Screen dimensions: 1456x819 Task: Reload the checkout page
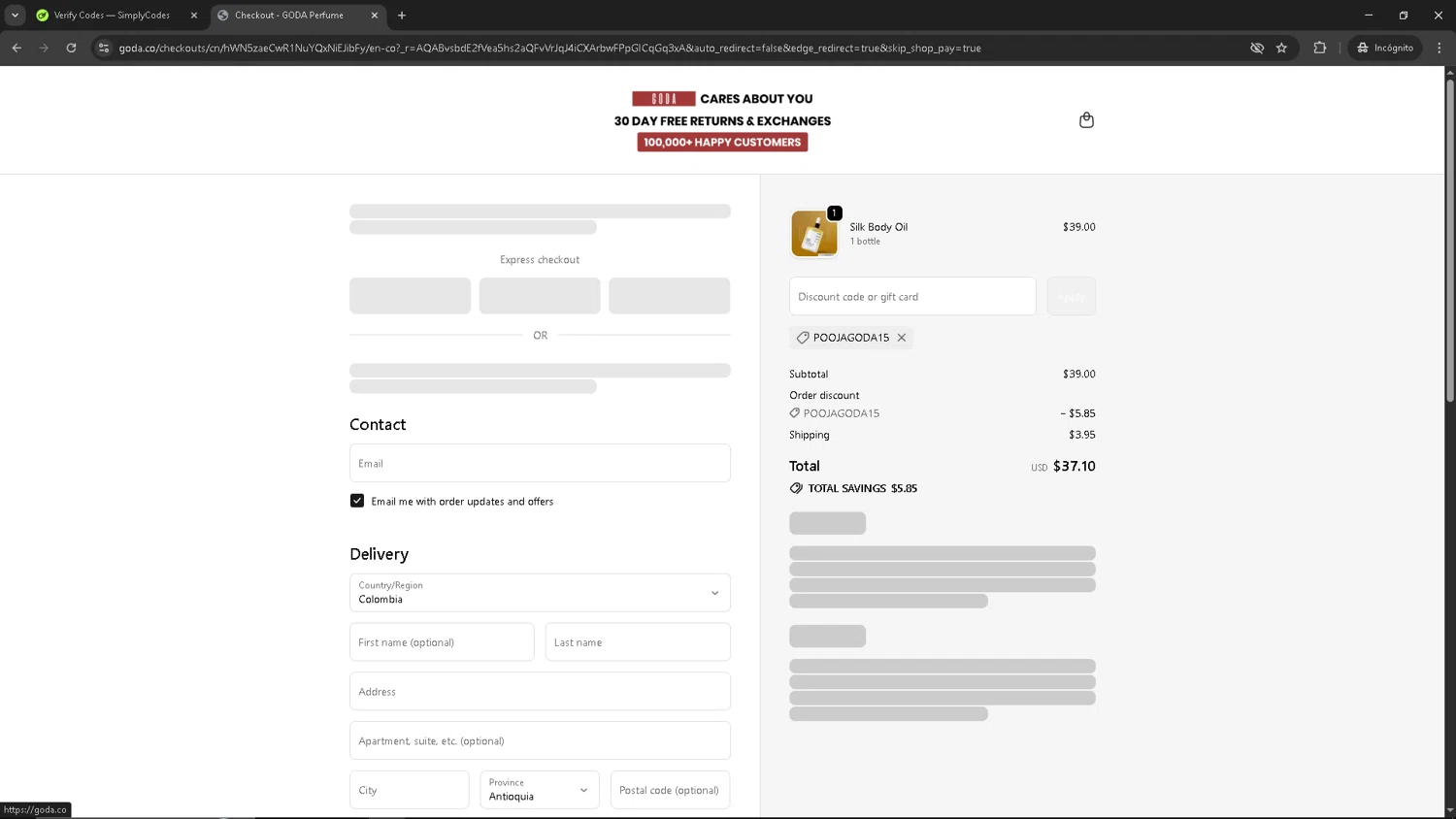point(71,48)
